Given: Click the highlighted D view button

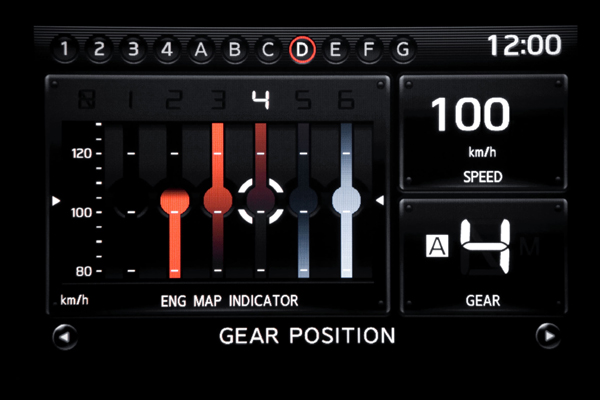Looking at the screenshot, I should point(302,49).
